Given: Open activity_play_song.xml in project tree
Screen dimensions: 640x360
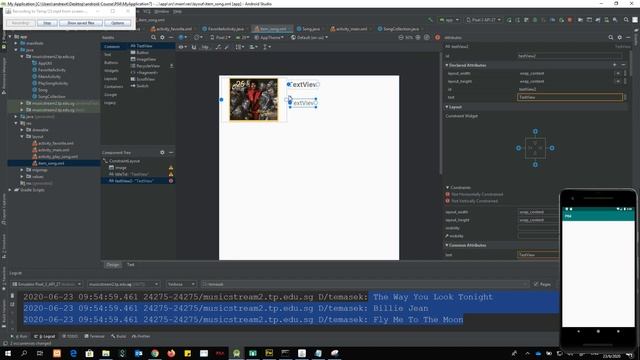Looking at the screenshot, I should point(55,157).
